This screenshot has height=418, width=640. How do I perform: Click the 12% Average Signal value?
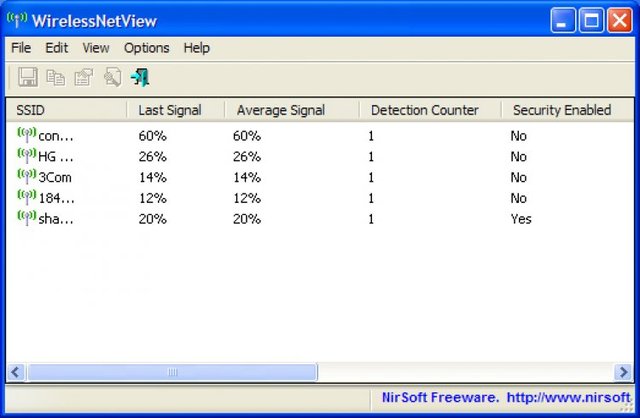coord(247,198)
